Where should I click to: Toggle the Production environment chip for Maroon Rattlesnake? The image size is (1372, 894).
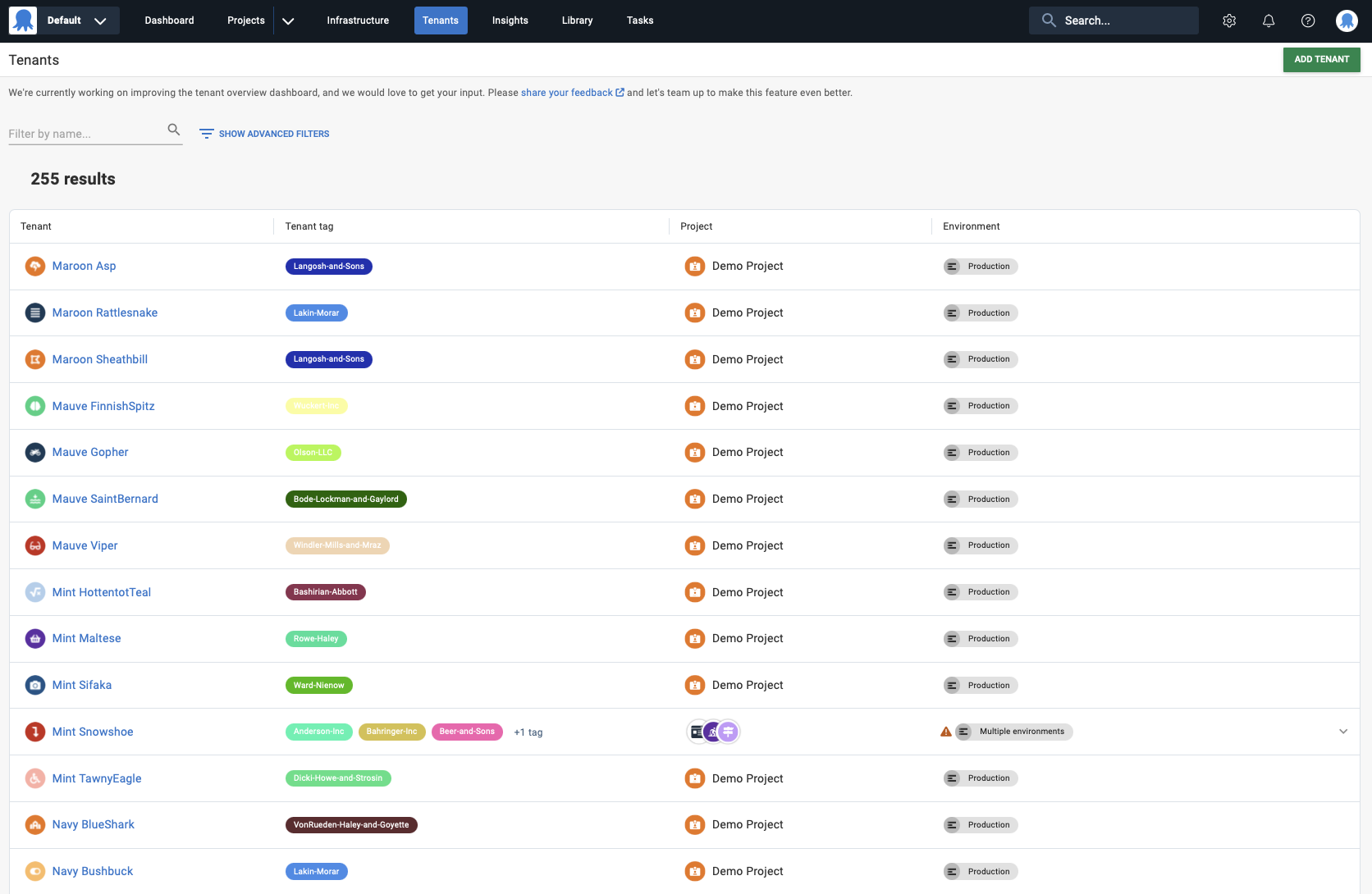[x=980, y=312]
